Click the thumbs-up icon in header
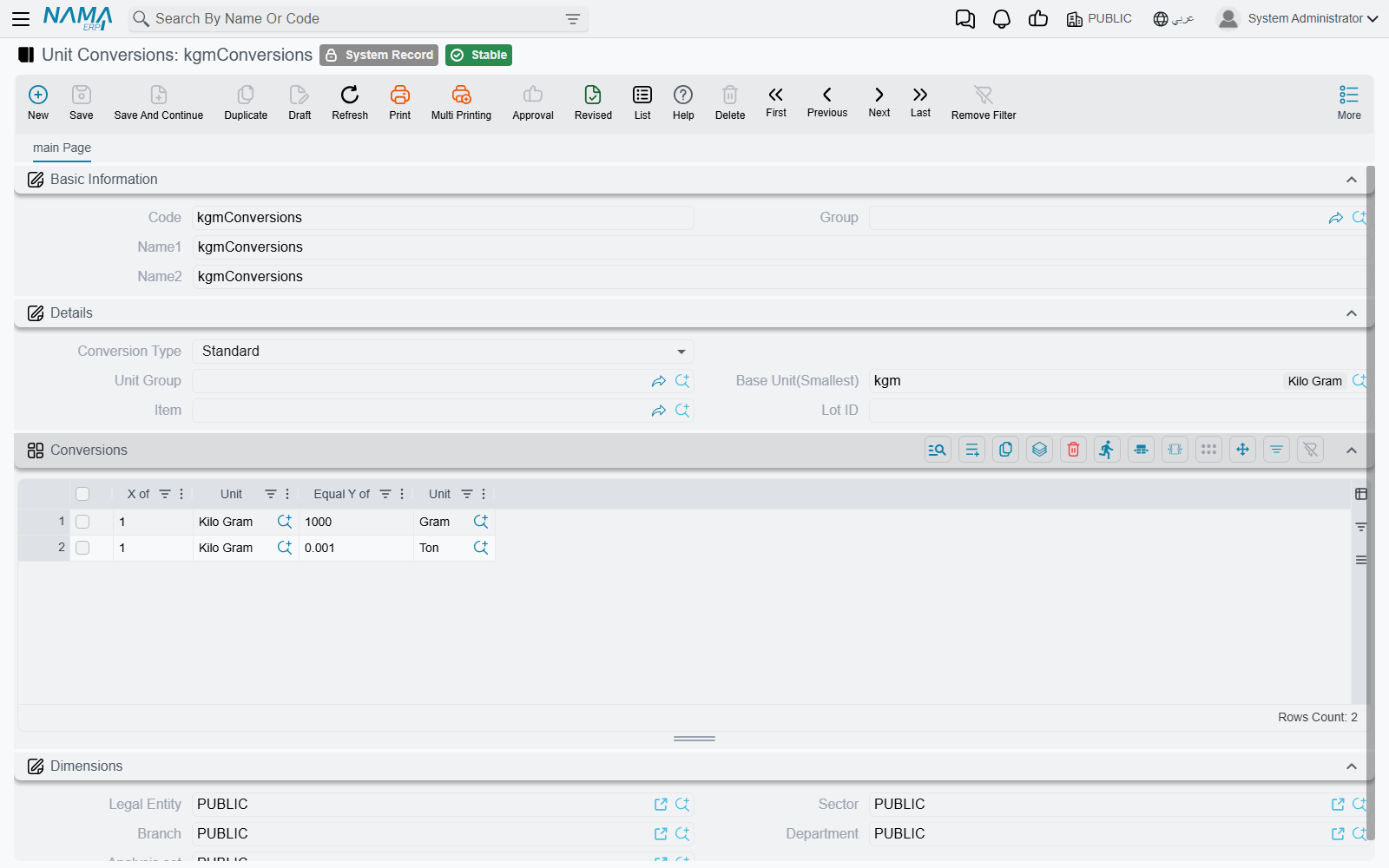Screen dimensions: 1389x868 1038,19
